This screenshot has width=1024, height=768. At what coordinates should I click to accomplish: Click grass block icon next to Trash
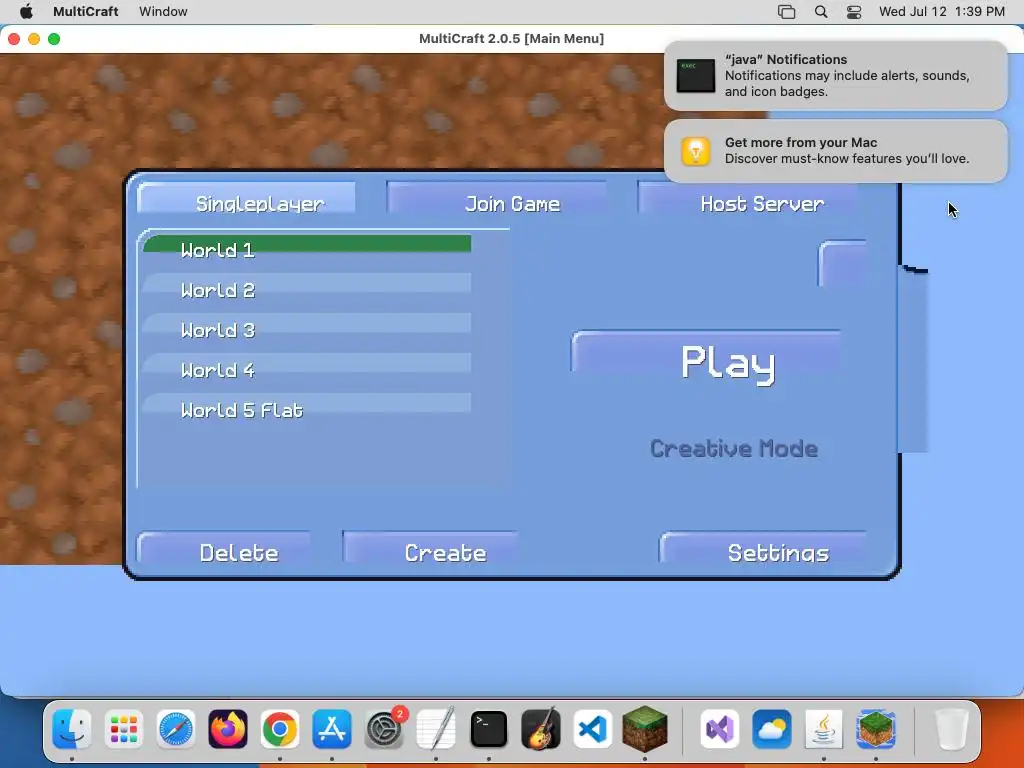coord(876,729)
